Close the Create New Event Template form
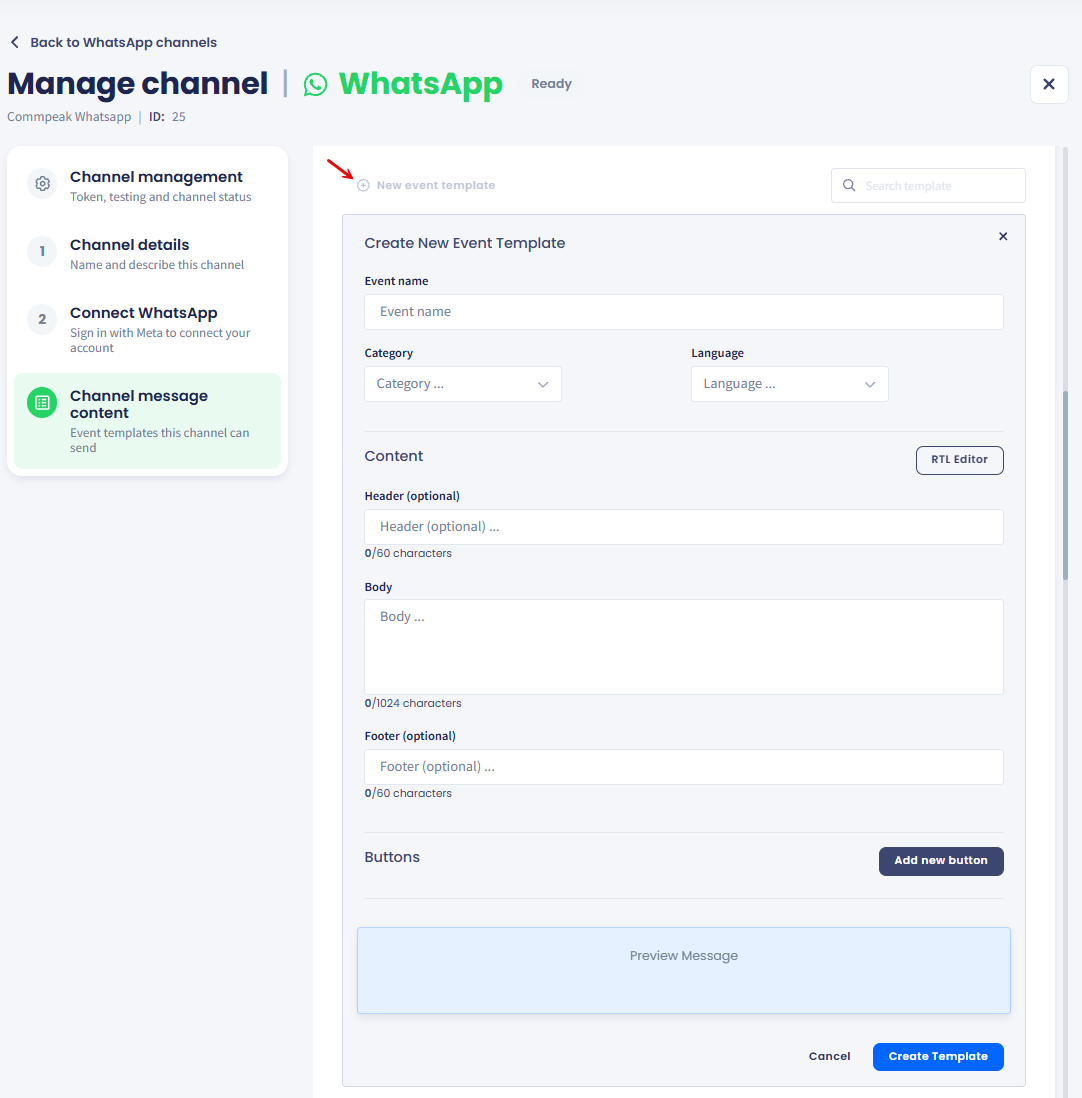The width and height of the screenshot is (1082, 1098). pyautogui.click(x=1003, y=237)
